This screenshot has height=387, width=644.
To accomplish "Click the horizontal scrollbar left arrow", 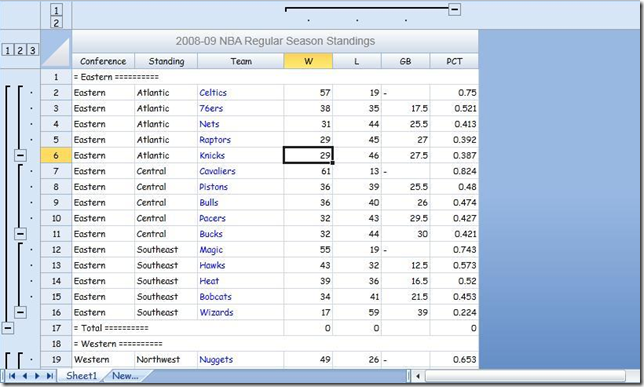I will (418, 376).
